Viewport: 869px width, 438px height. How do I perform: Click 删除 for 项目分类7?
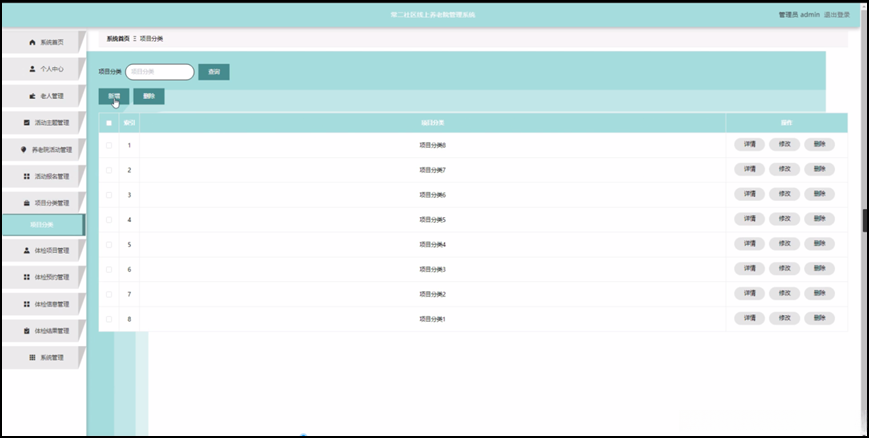(x=820, y=169)
